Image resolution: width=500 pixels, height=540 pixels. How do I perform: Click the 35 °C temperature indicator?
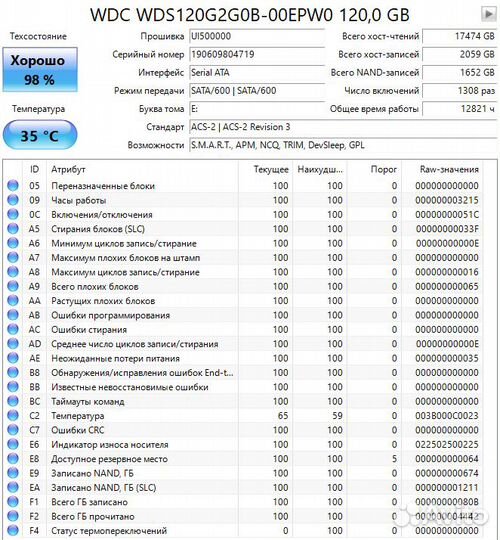click(40, 135)
